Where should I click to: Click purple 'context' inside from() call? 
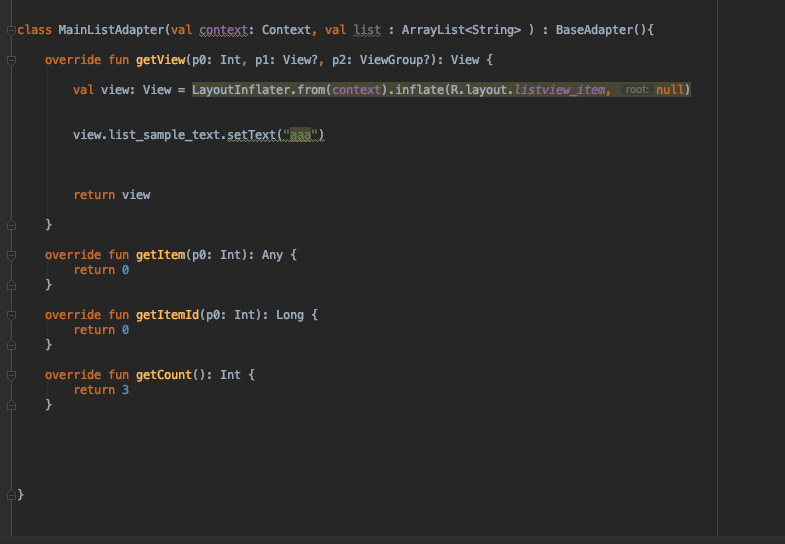coord(356,90)
